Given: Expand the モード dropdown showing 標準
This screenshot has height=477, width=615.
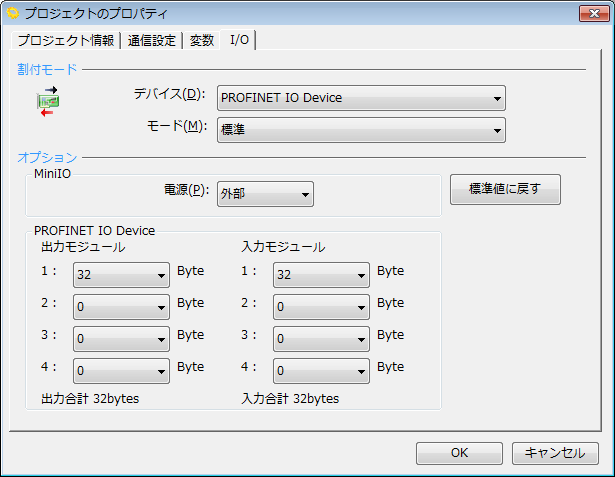Looking at the screenshot, I should click(361, 130).
